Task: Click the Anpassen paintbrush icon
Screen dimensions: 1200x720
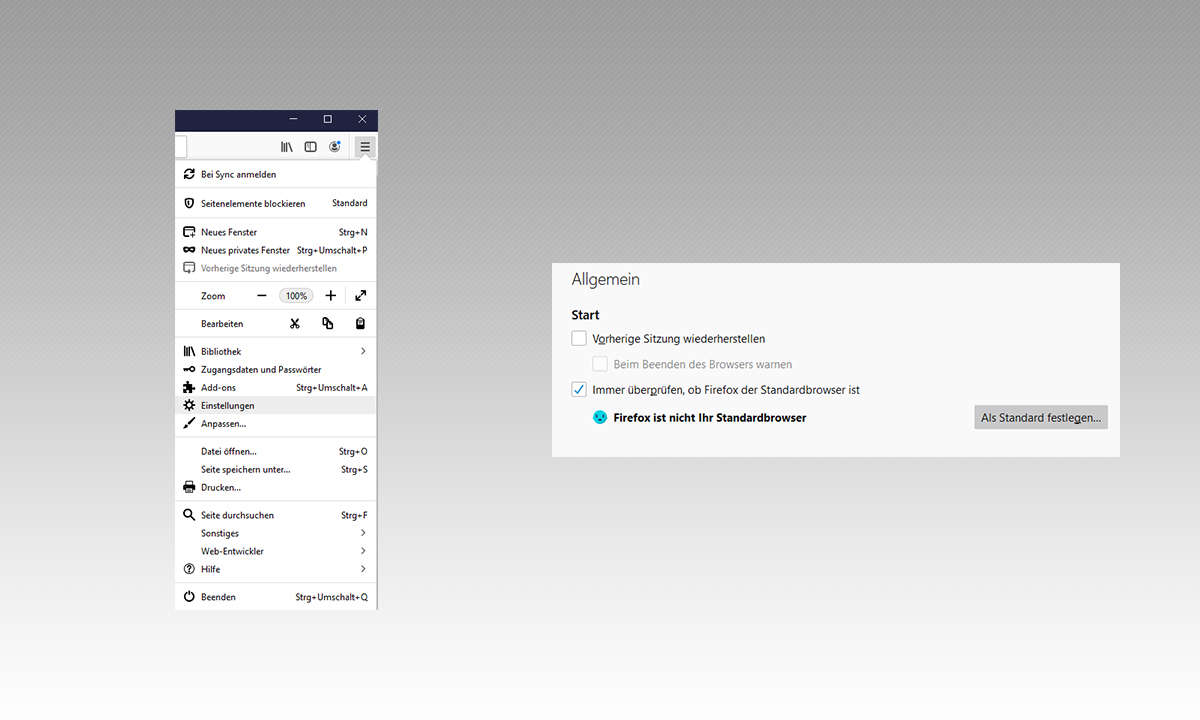Action: pyautogui.click(x=189, y=423)
